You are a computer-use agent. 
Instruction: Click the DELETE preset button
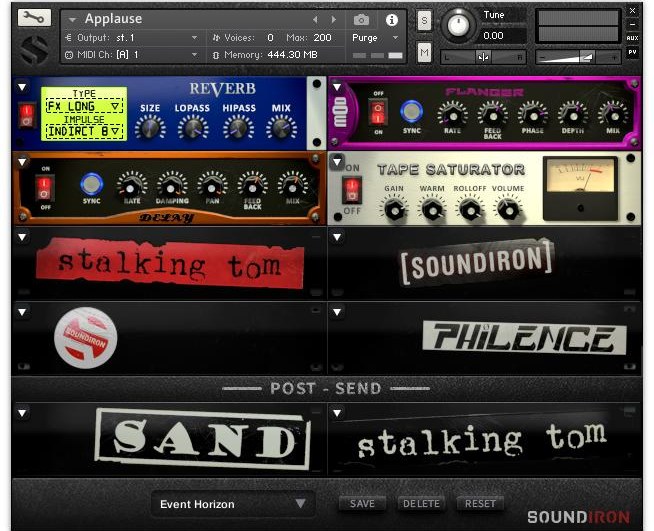(x=421, y=503)
